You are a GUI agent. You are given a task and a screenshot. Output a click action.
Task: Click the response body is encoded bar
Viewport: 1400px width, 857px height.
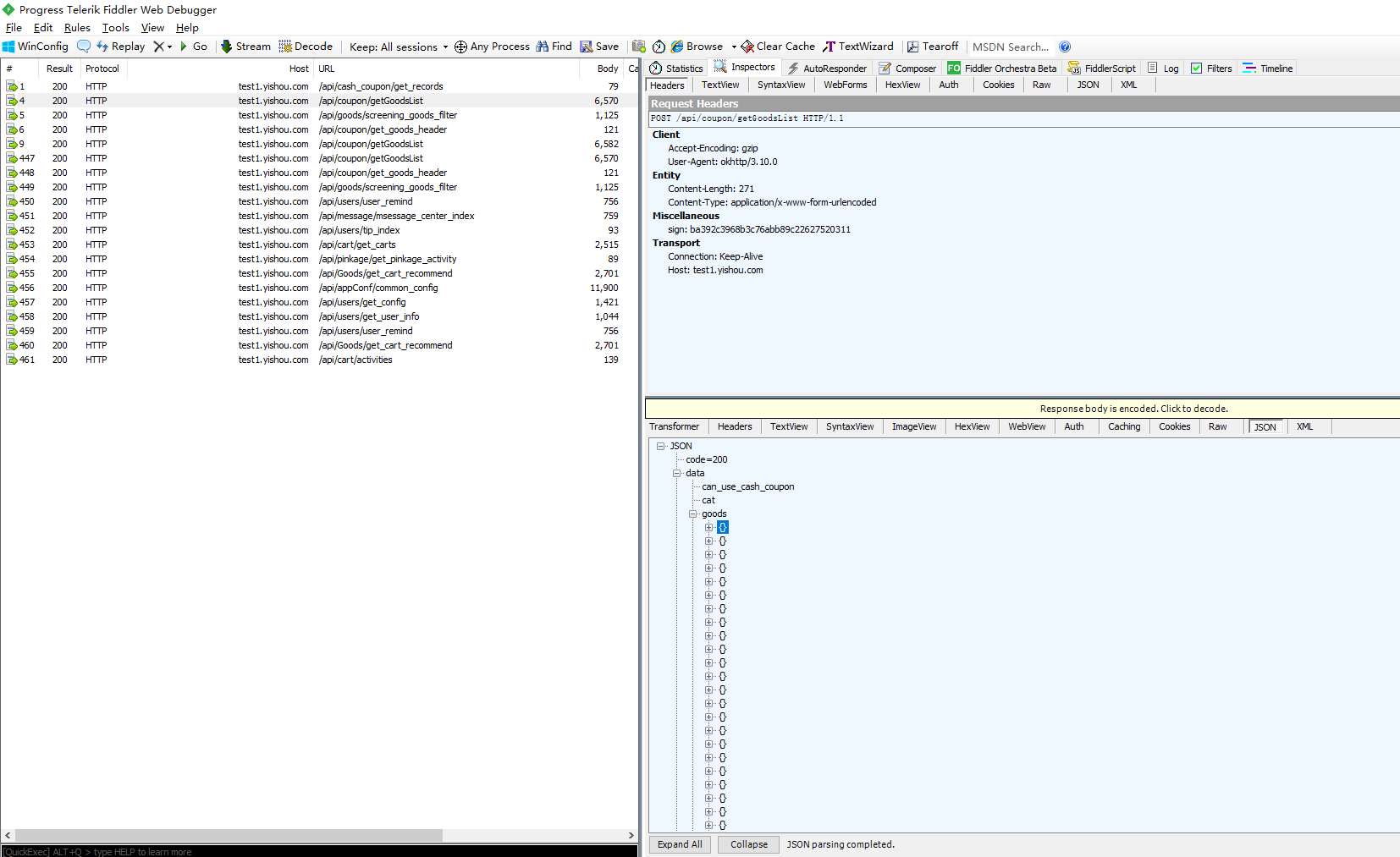point(1022,409)
